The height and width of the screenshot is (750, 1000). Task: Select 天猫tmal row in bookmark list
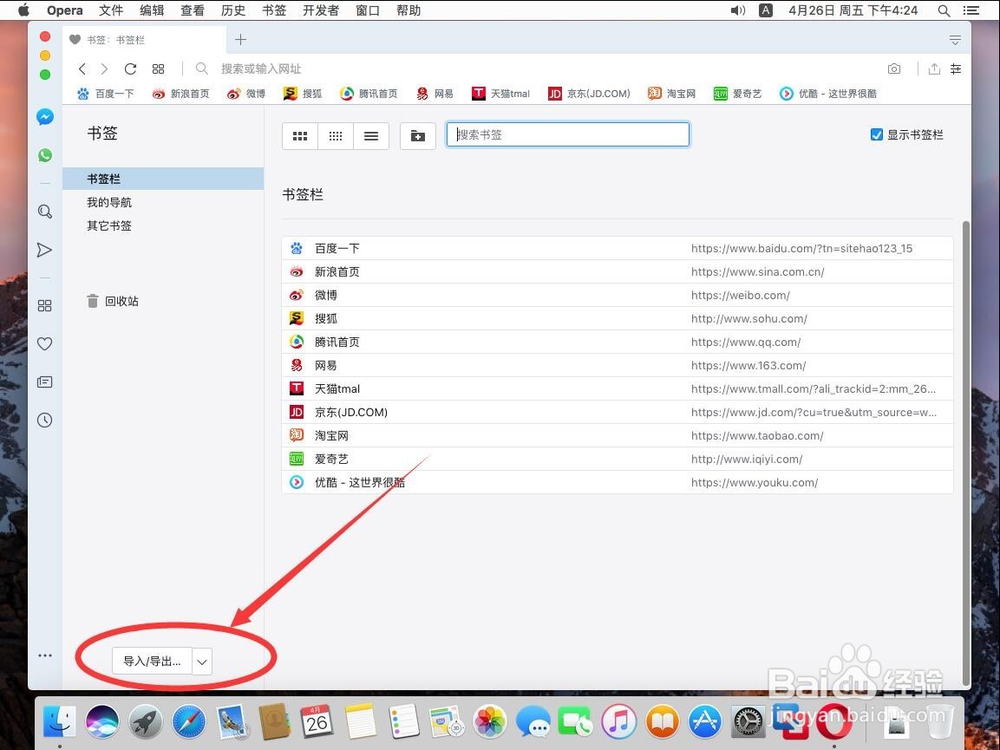[617, 389]
